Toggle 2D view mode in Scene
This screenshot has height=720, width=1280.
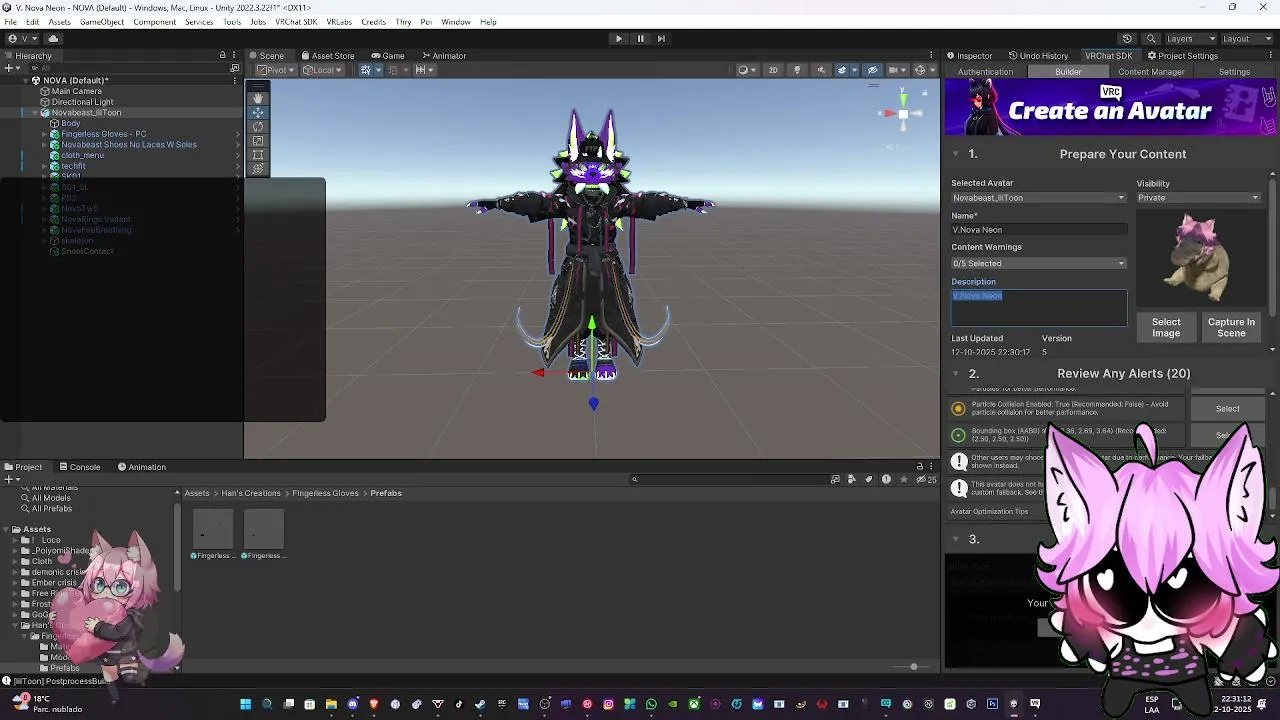click(x=772, y=70)
